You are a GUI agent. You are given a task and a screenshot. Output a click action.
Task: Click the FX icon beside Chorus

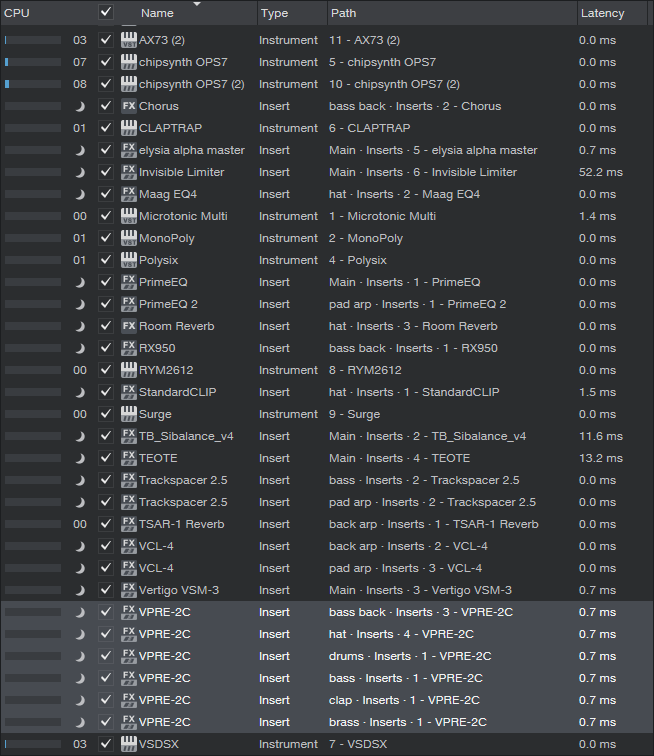click(128, 106)
